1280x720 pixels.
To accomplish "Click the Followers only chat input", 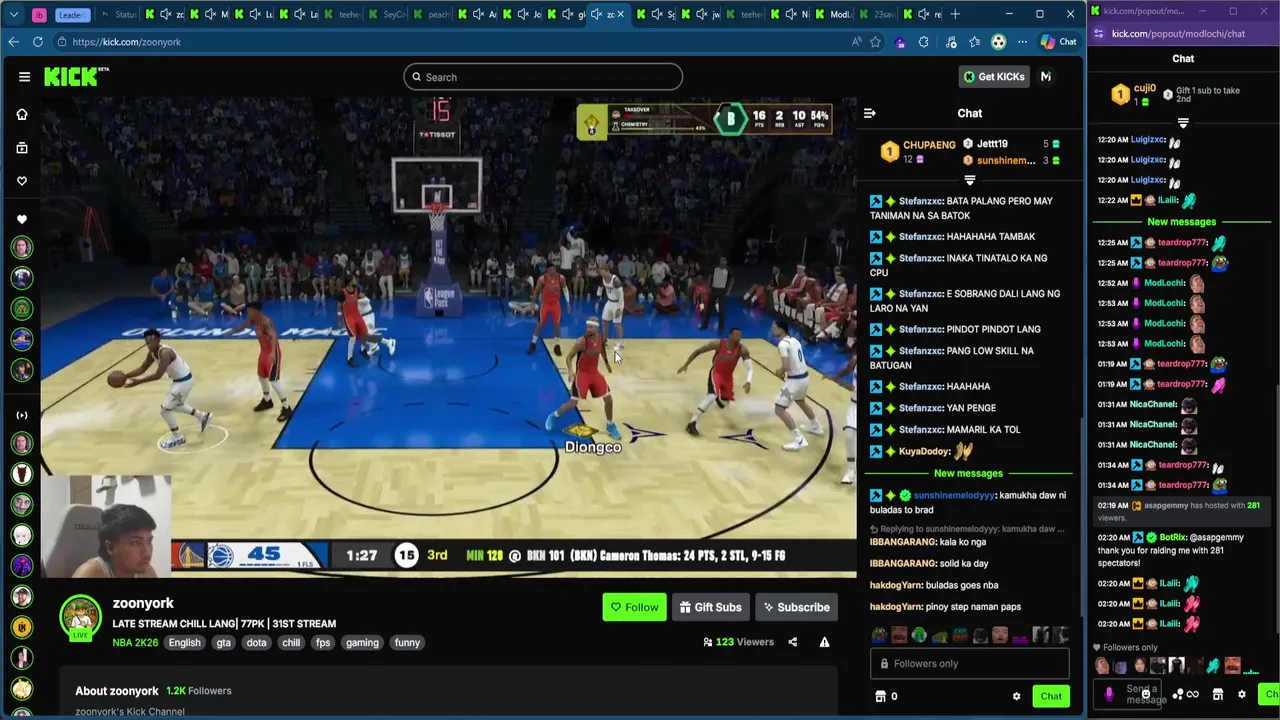I will coord(969,664).
